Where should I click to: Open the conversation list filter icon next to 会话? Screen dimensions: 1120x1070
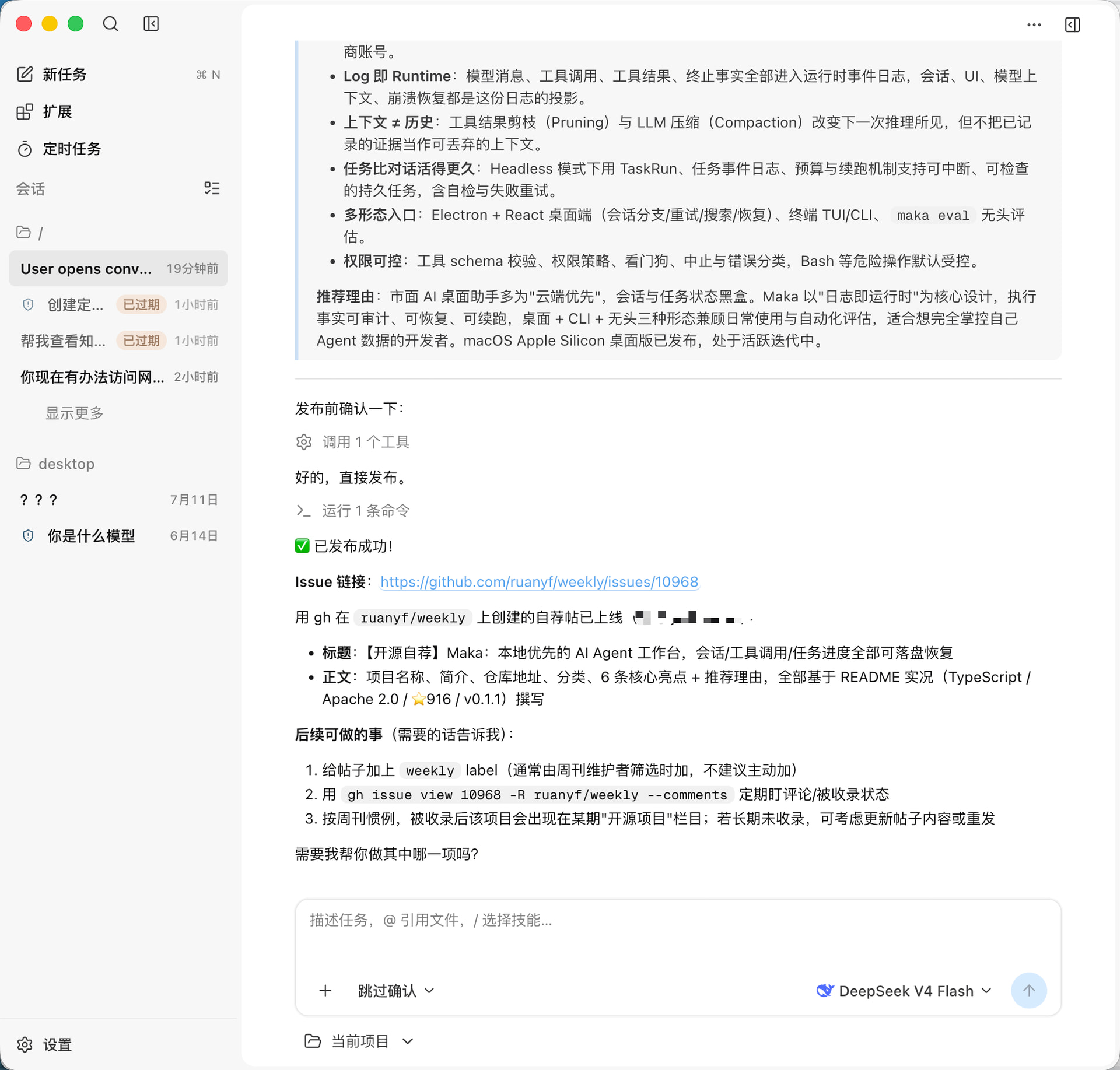click(212, 188)
